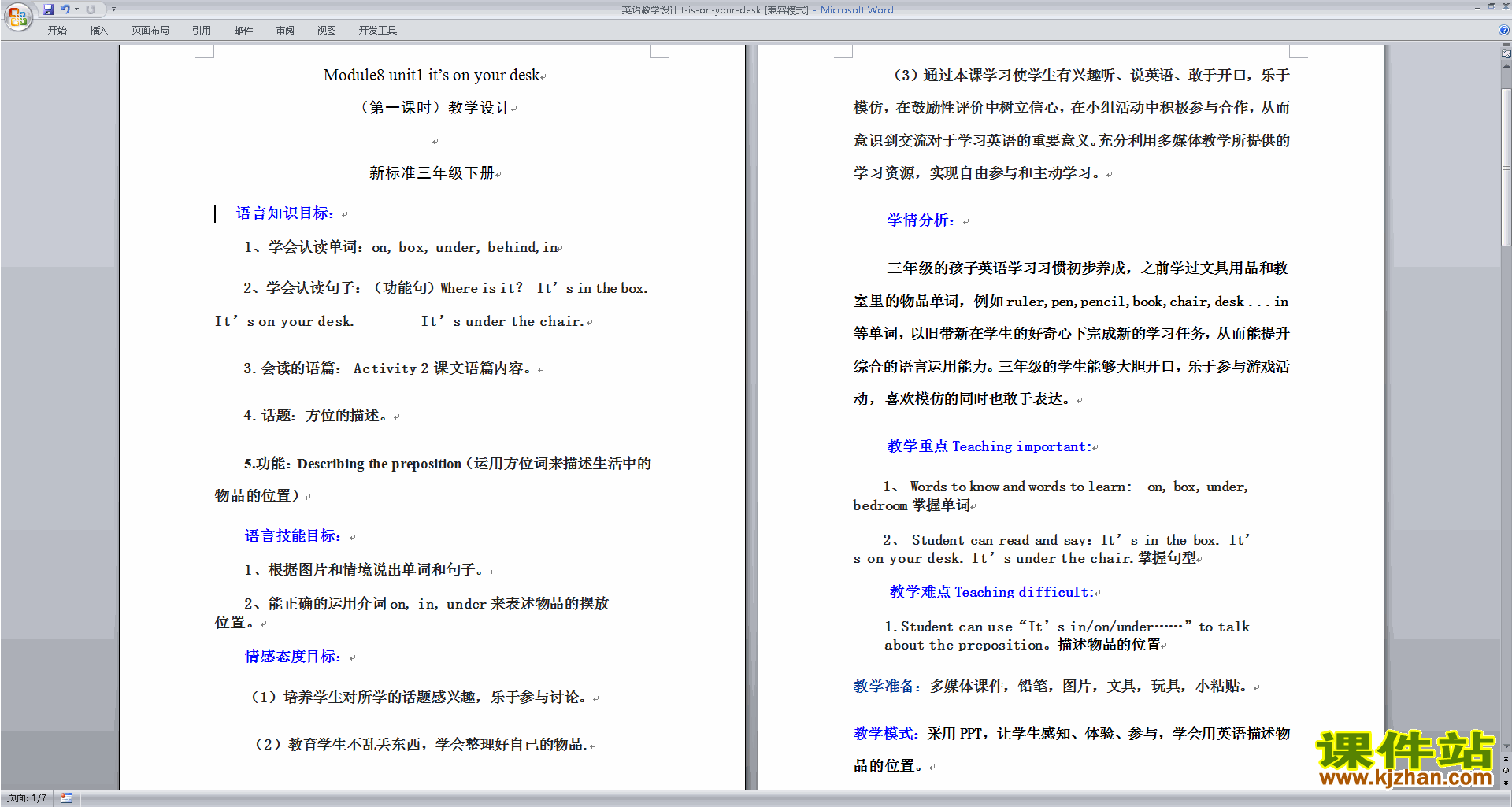The image size is (1512, 807).
Task: Save the document from Quick Access
Action: (48, 9)
